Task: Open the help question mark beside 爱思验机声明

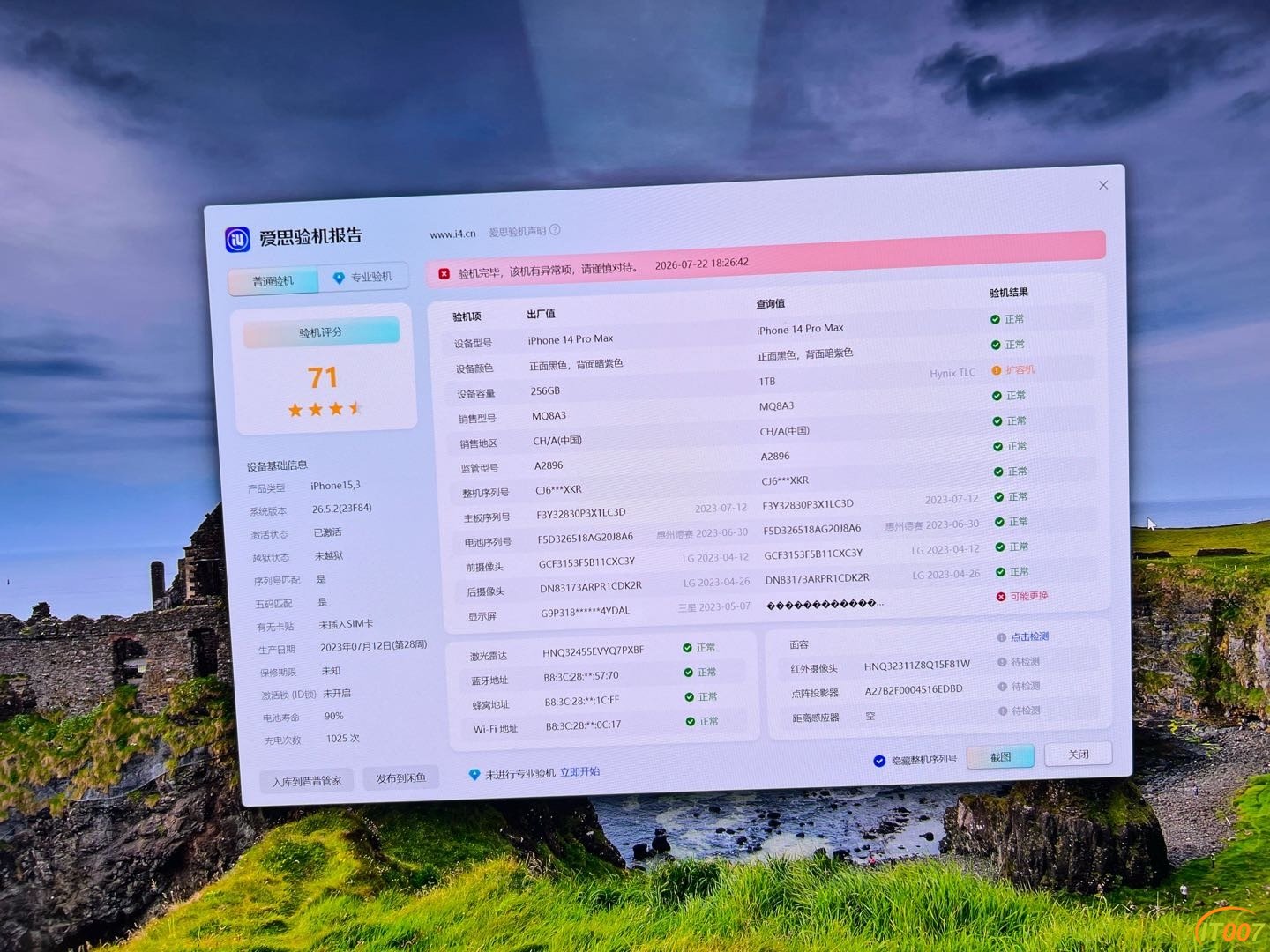Action: click(555, 230)
